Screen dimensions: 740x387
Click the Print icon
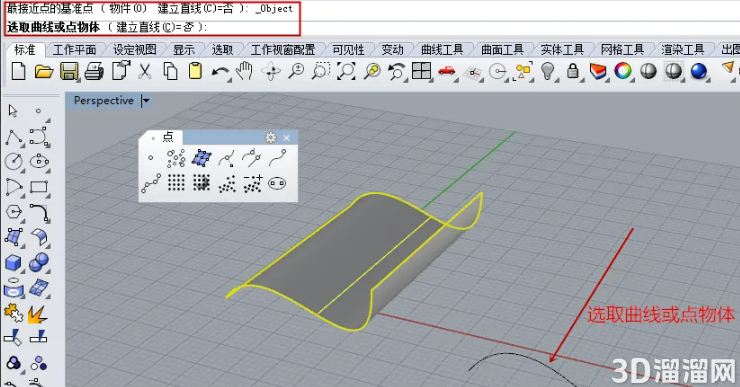point(94,72)
